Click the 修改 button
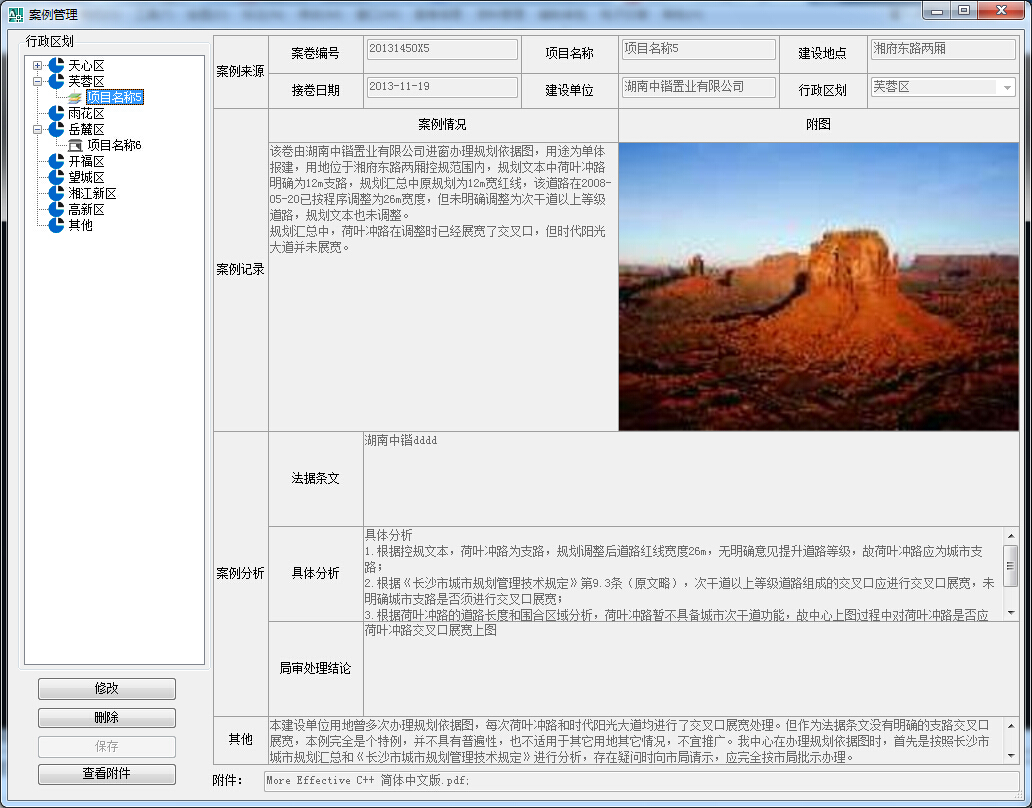 click(107, 688)
